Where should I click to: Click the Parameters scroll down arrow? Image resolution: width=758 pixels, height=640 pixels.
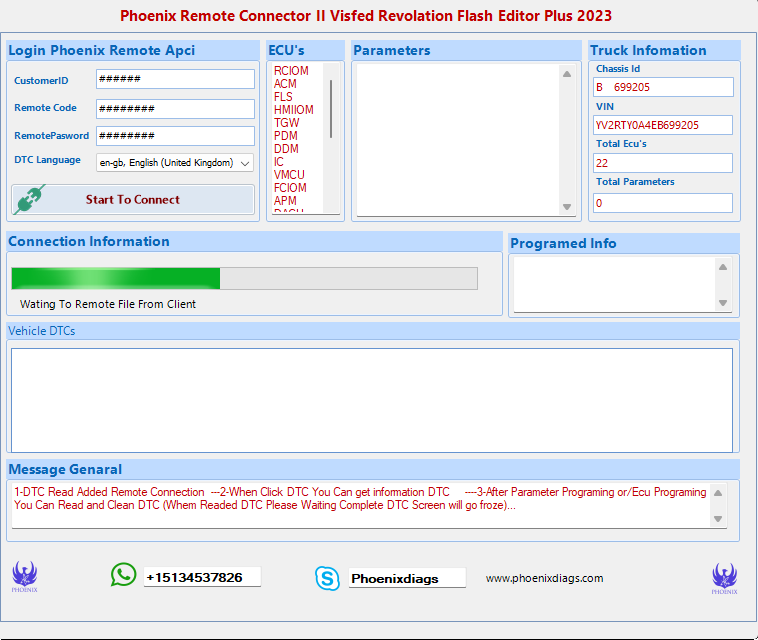567,207
